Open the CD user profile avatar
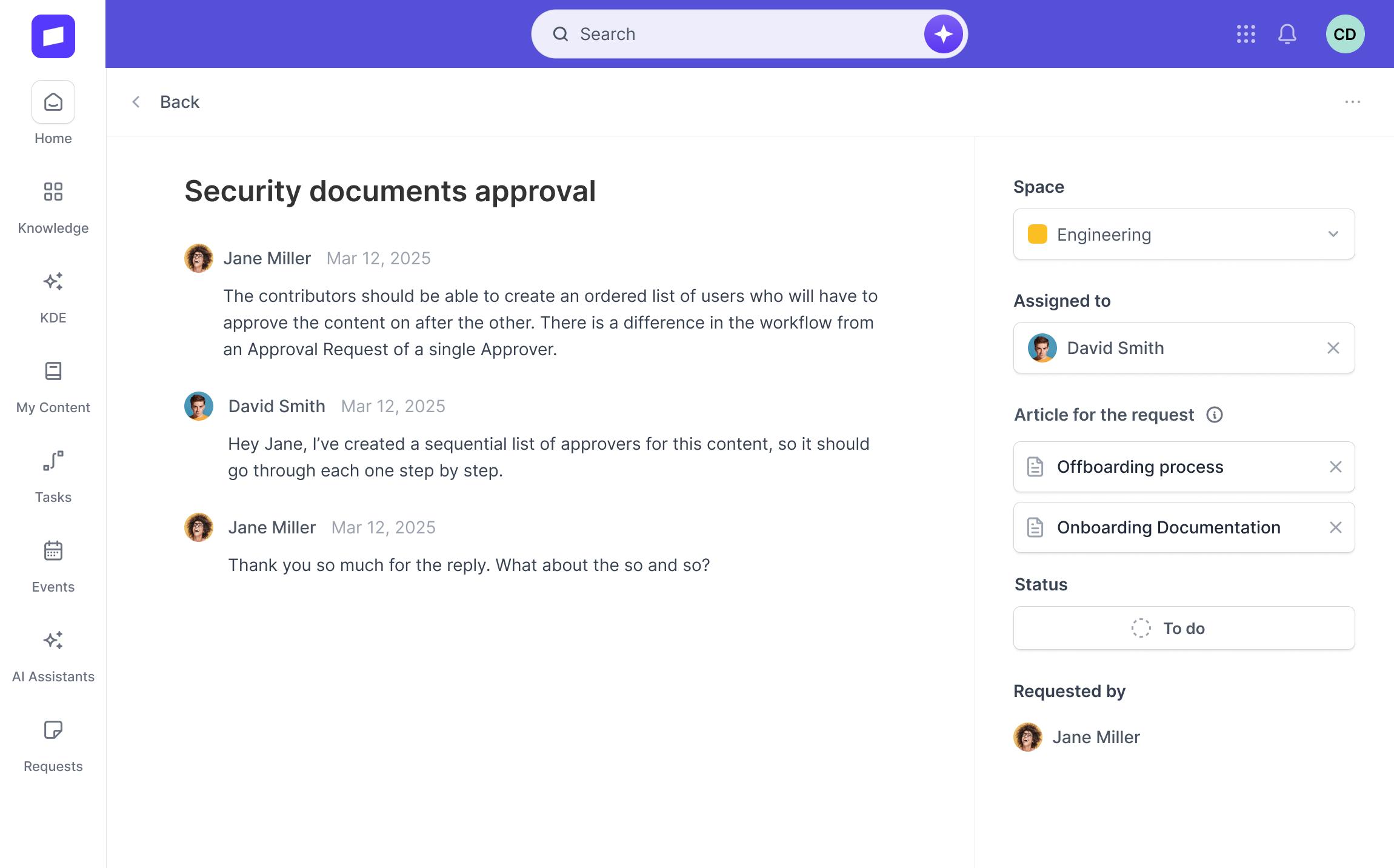Viewport: 1394px width, 868px height. tap(1345, 34)
